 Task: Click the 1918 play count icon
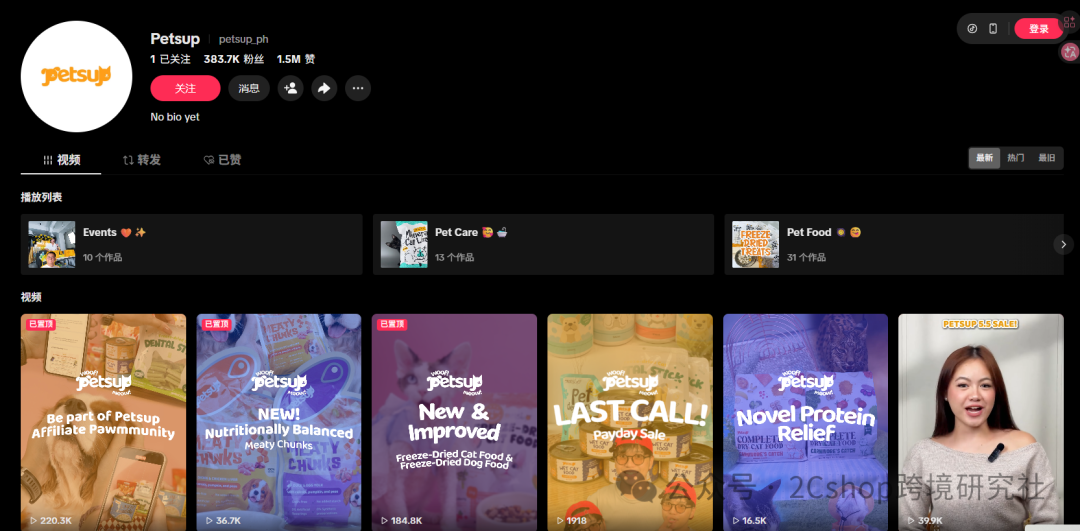(560, 521)
